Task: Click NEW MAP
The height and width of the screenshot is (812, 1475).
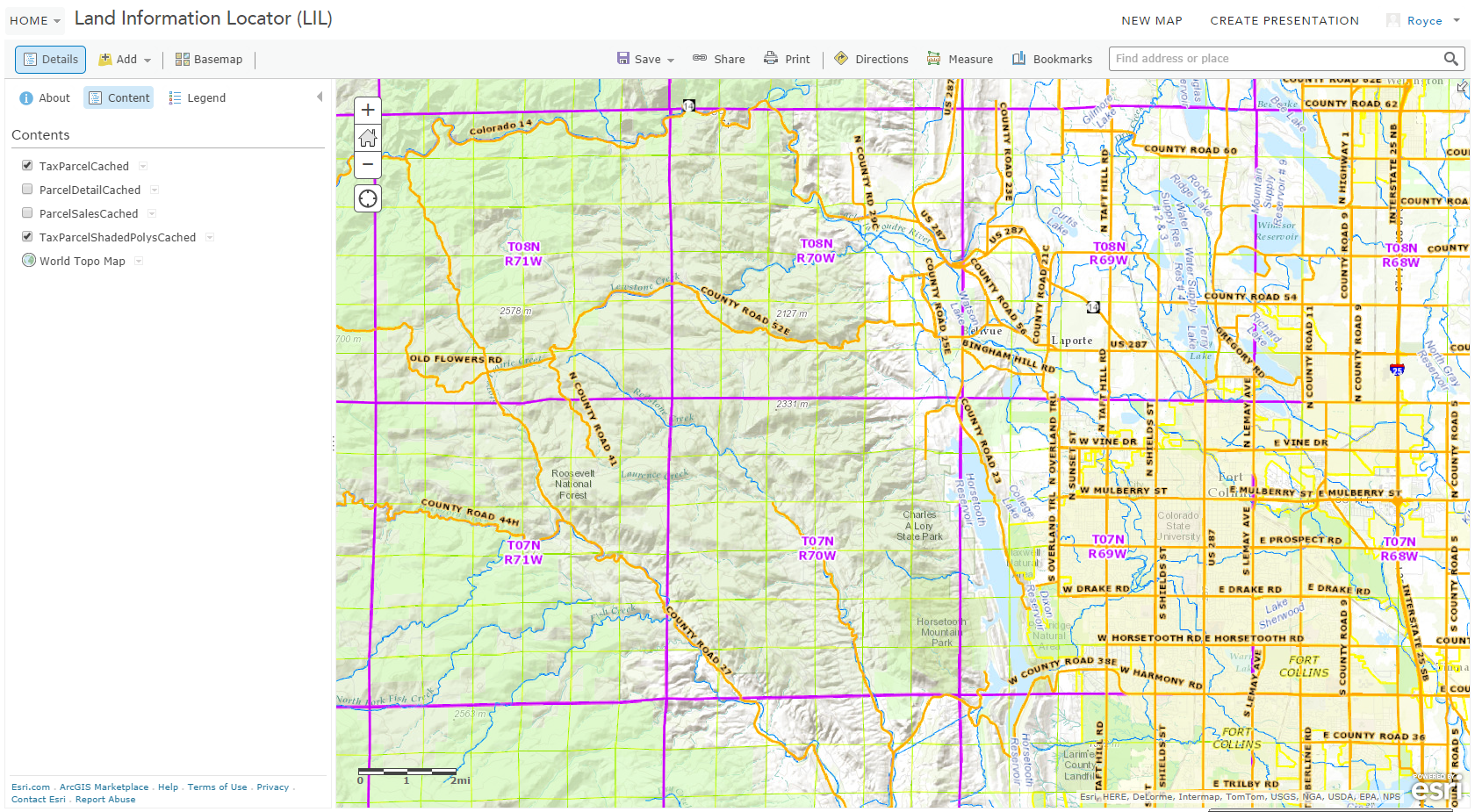Action: pyautogui.click(x=1151, y=20)
